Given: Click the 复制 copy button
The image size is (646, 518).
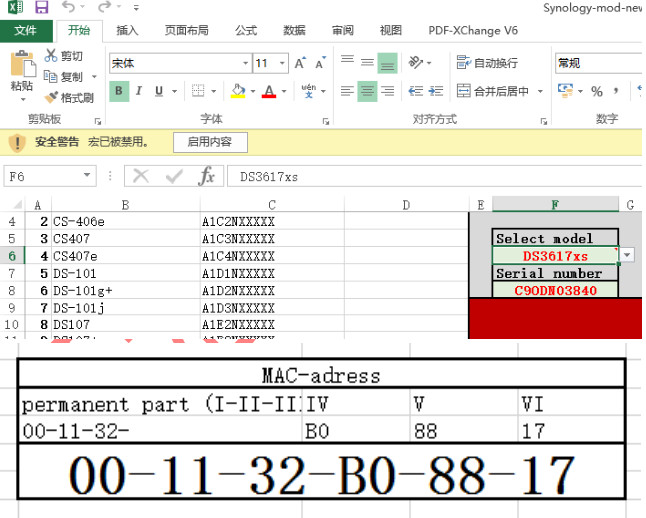Looking at the screenshot, I should pos(64,77).
